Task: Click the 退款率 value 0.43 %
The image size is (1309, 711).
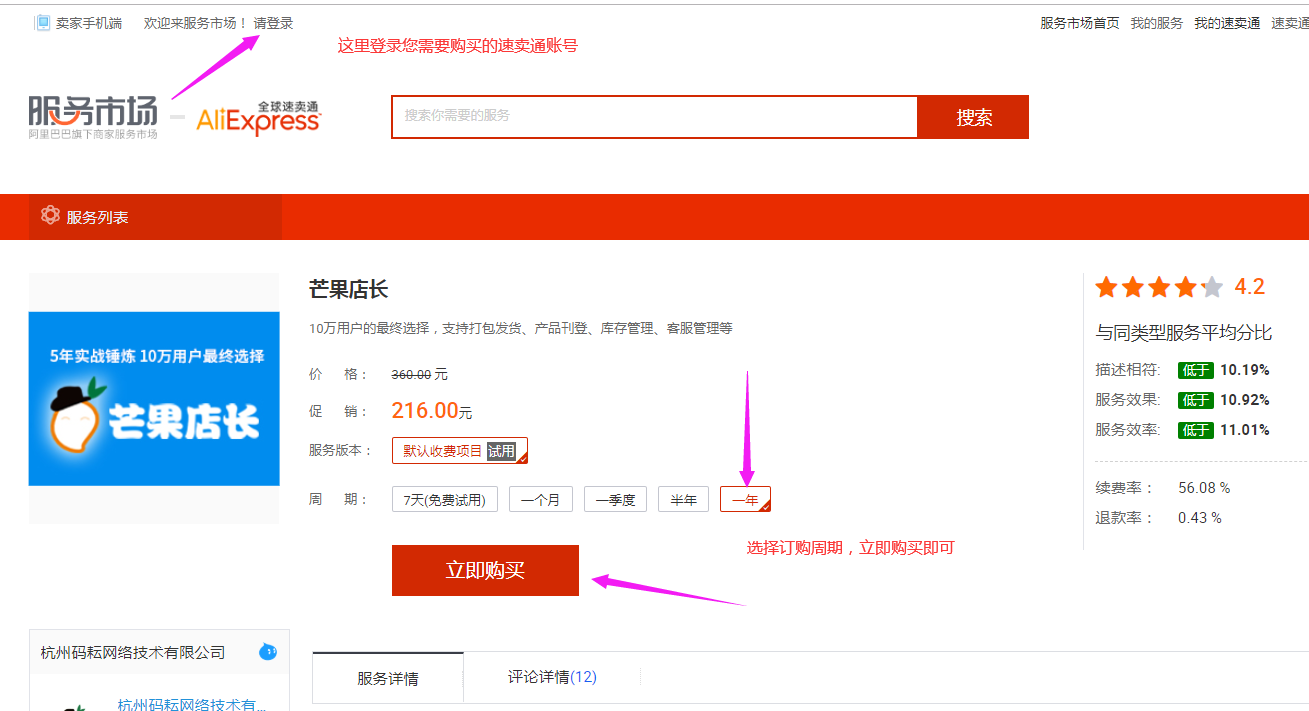Action: pos(1200,518)
